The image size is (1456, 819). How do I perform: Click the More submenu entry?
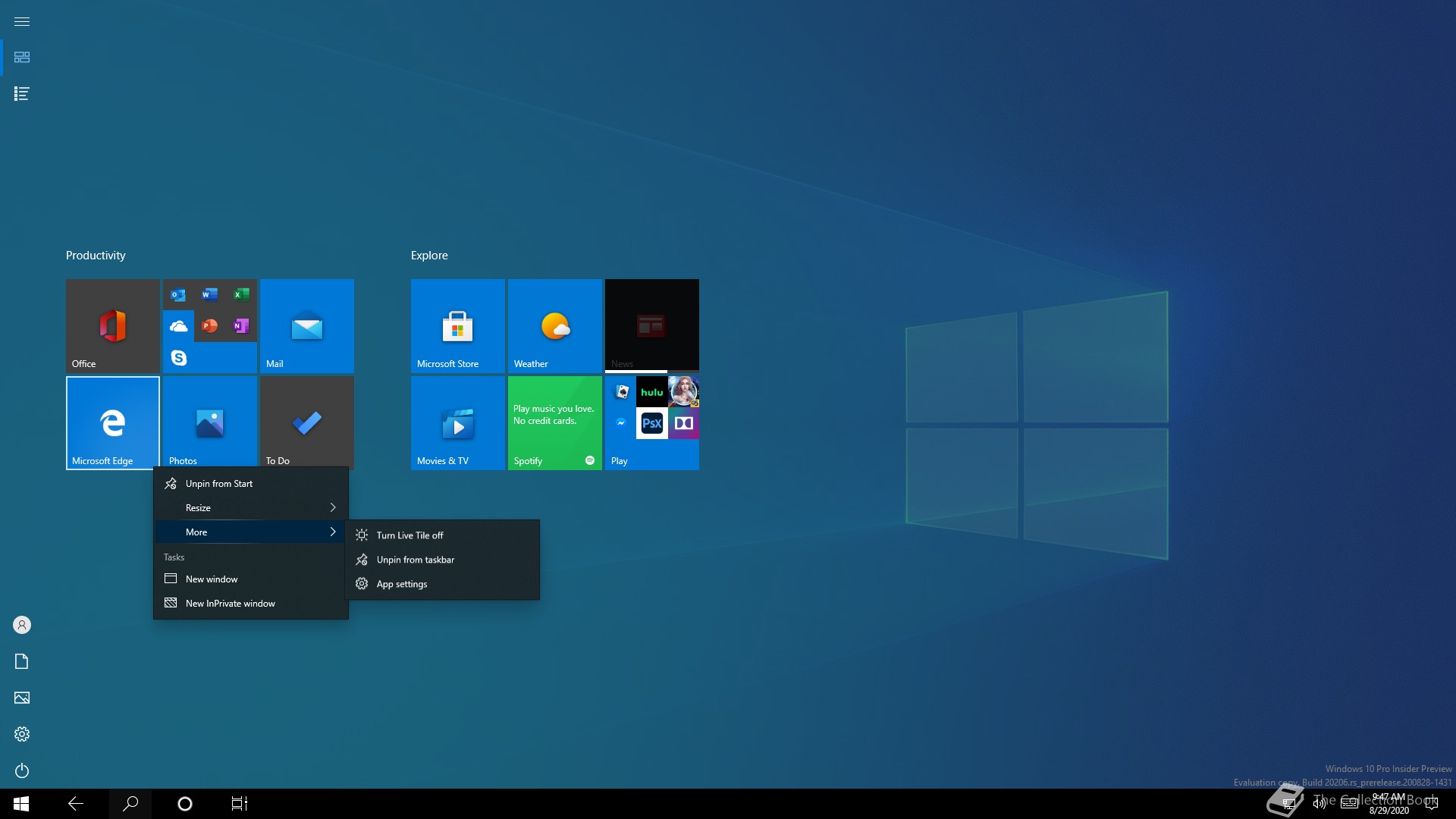coord(250,532)
